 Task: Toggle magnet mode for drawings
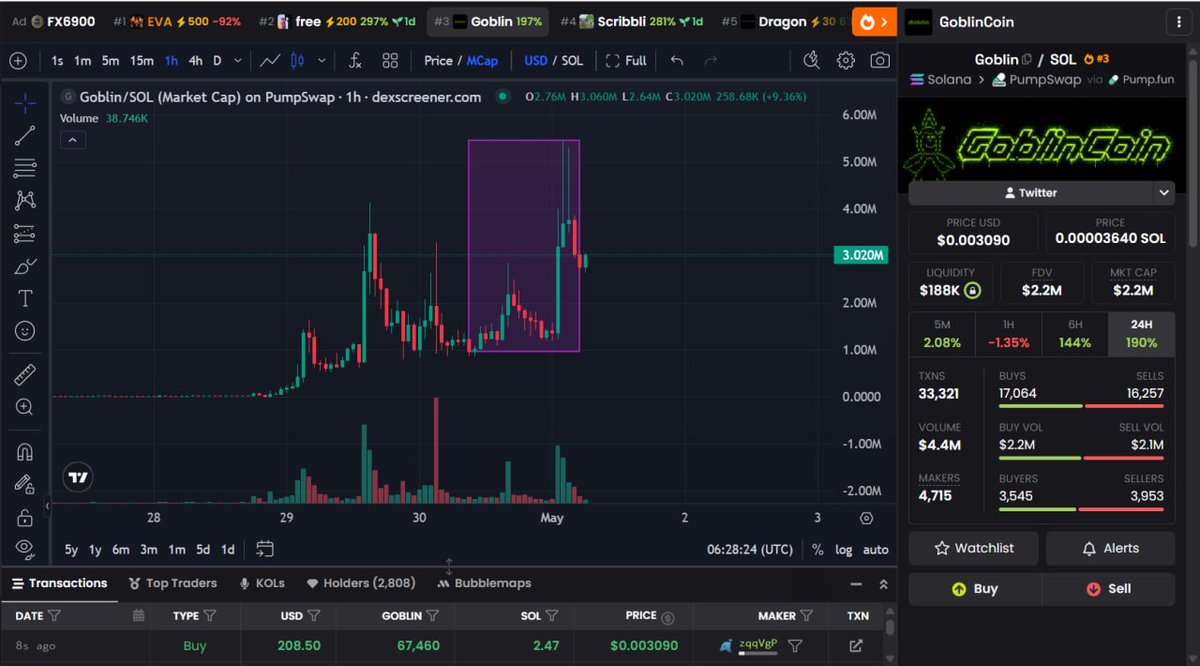(25, 452)
